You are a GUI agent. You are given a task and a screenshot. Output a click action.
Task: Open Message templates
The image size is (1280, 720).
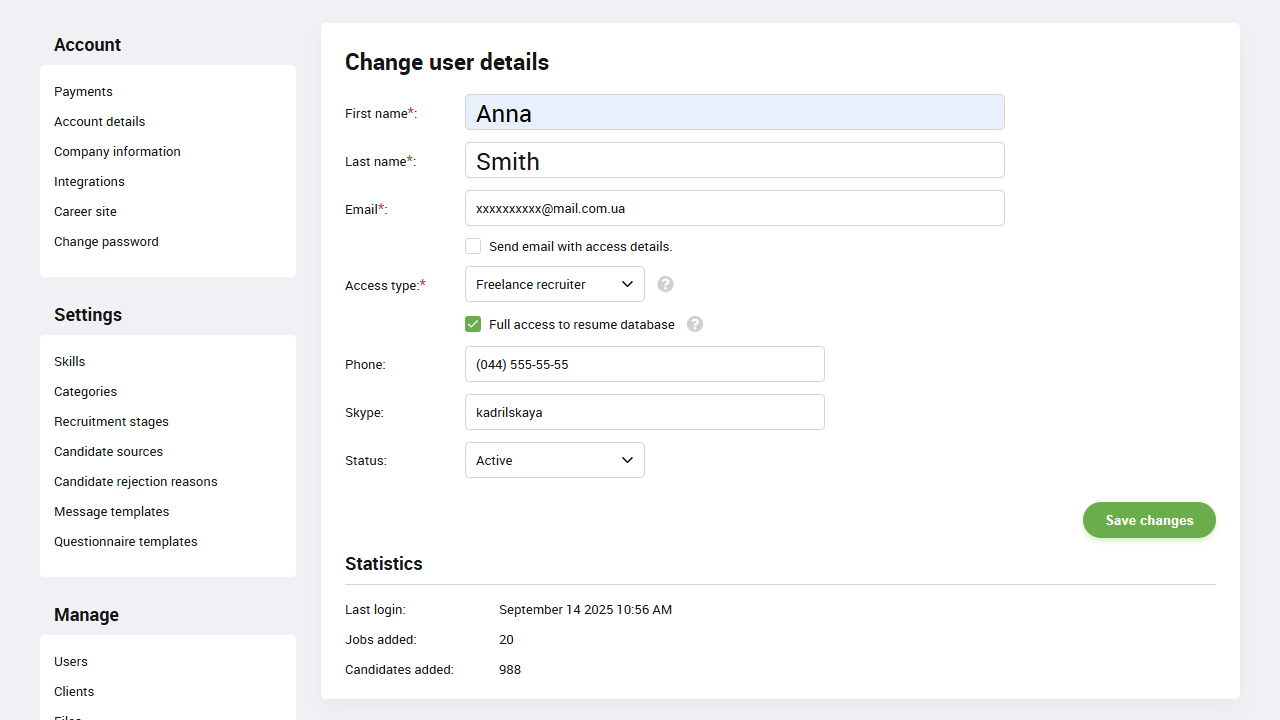pyautogui.click(x=111, y=511)
